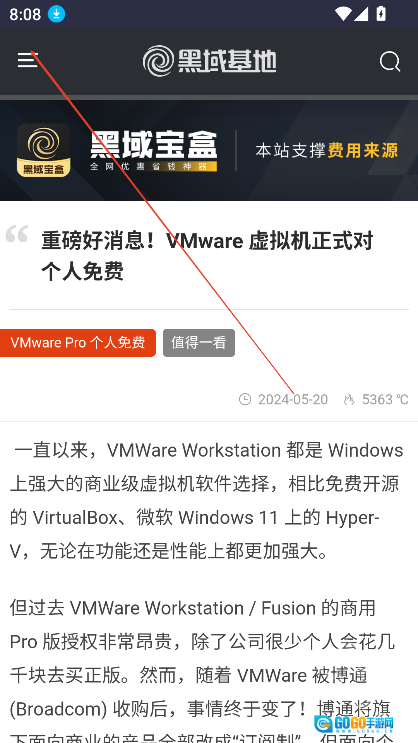This screenshot has width=418, height=743.
Task: Tap the status bar clock 8:08
Action: click(x=25, y=14)
